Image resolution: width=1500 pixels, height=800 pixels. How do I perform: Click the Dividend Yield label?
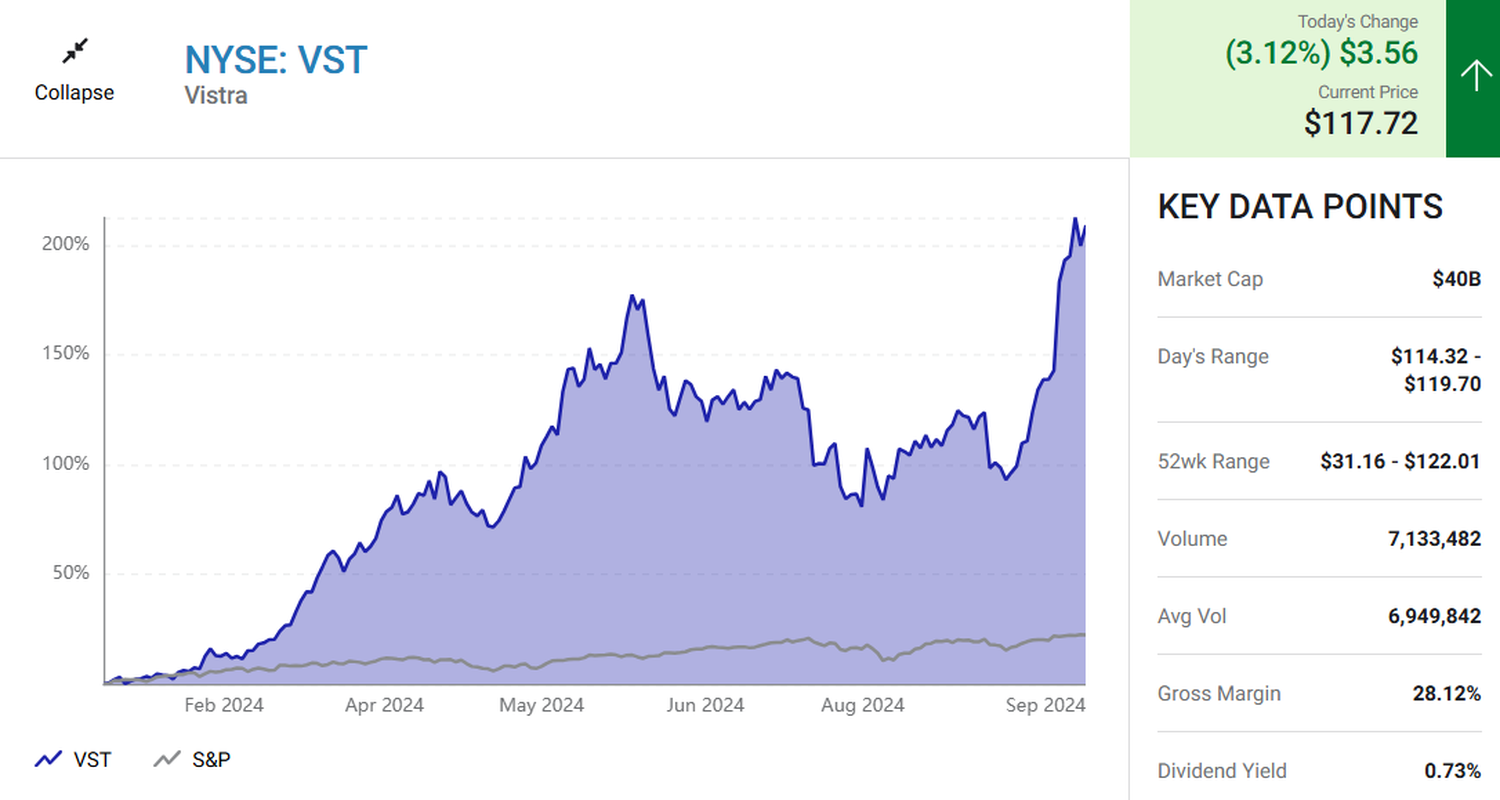pos(1222,771)
